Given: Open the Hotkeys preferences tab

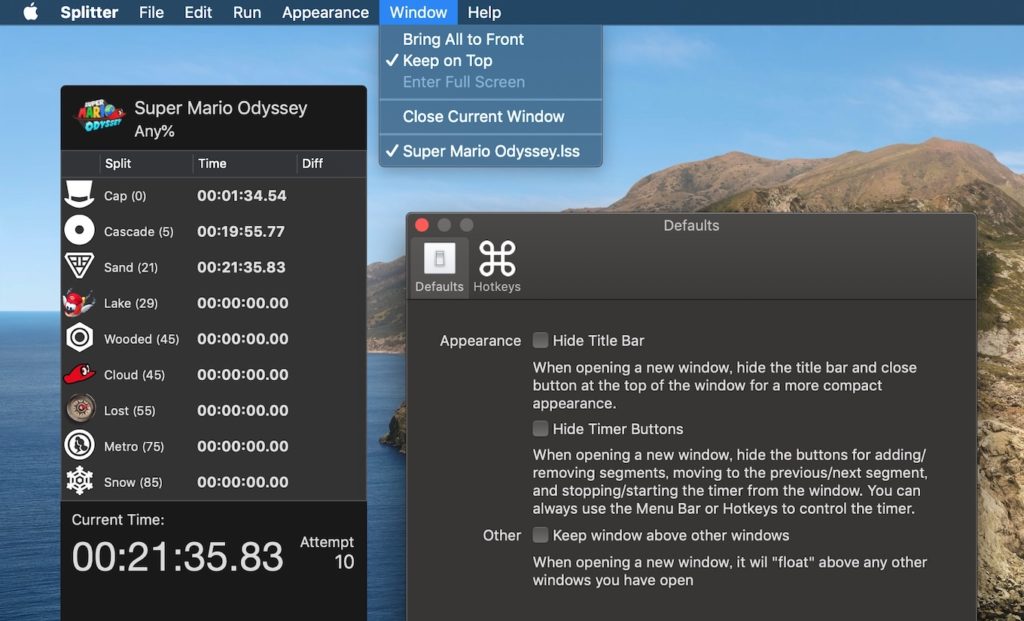Looking at the screenshot, I should point(497,267).
